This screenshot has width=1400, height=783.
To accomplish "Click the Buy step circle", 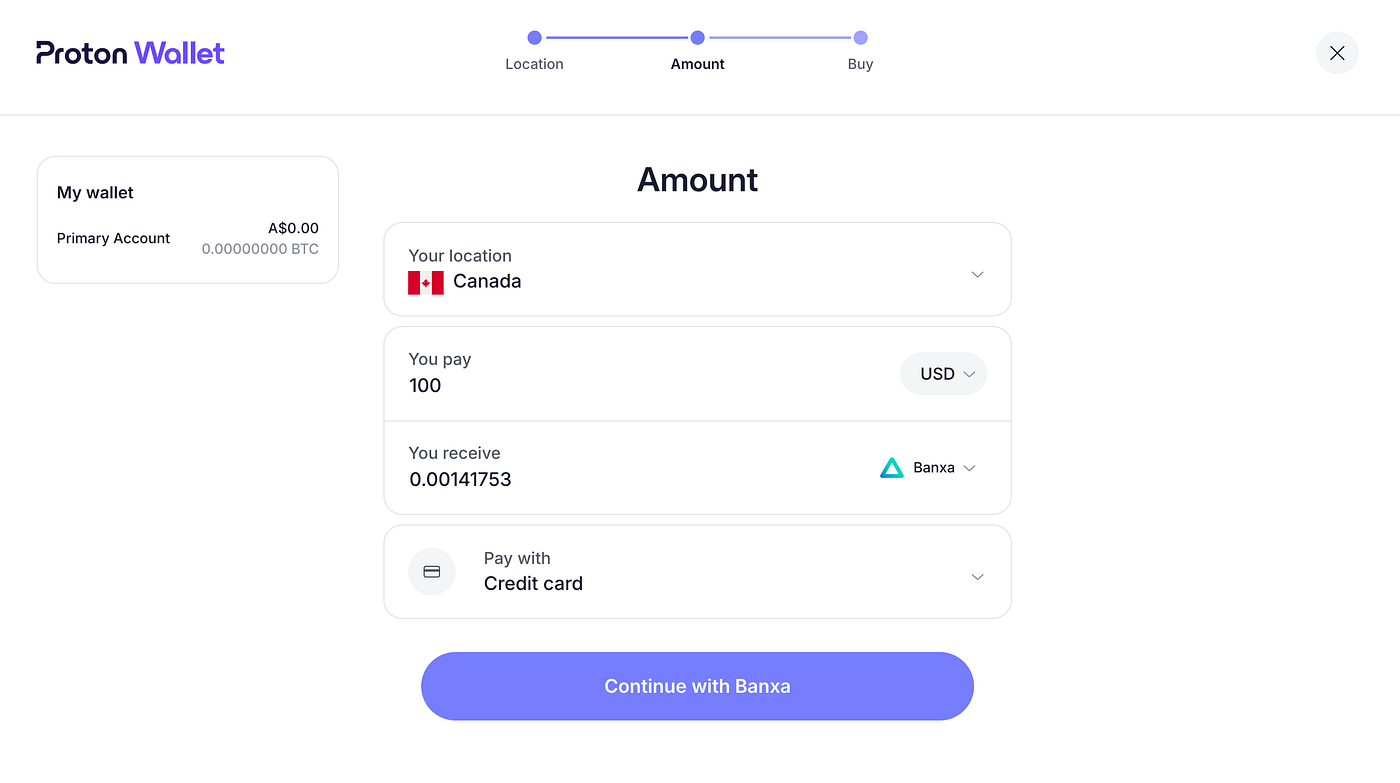I will (x=861, y=38).
